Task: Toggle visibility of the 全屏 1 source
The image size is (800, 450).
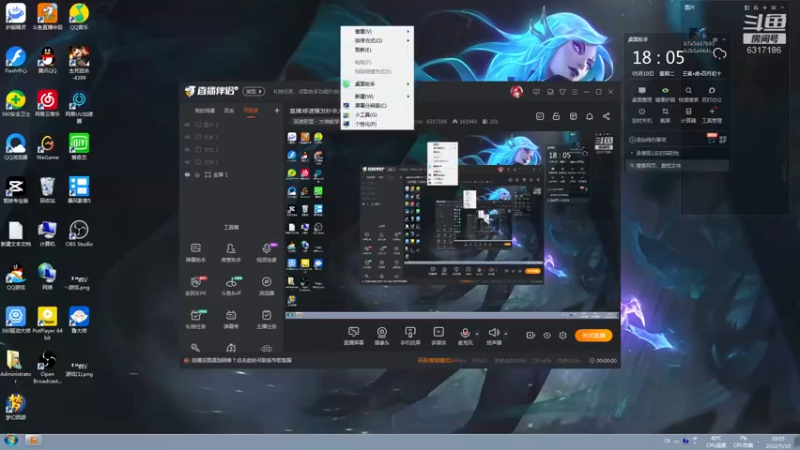Action: pyautogui.click(x=187, y=174)
